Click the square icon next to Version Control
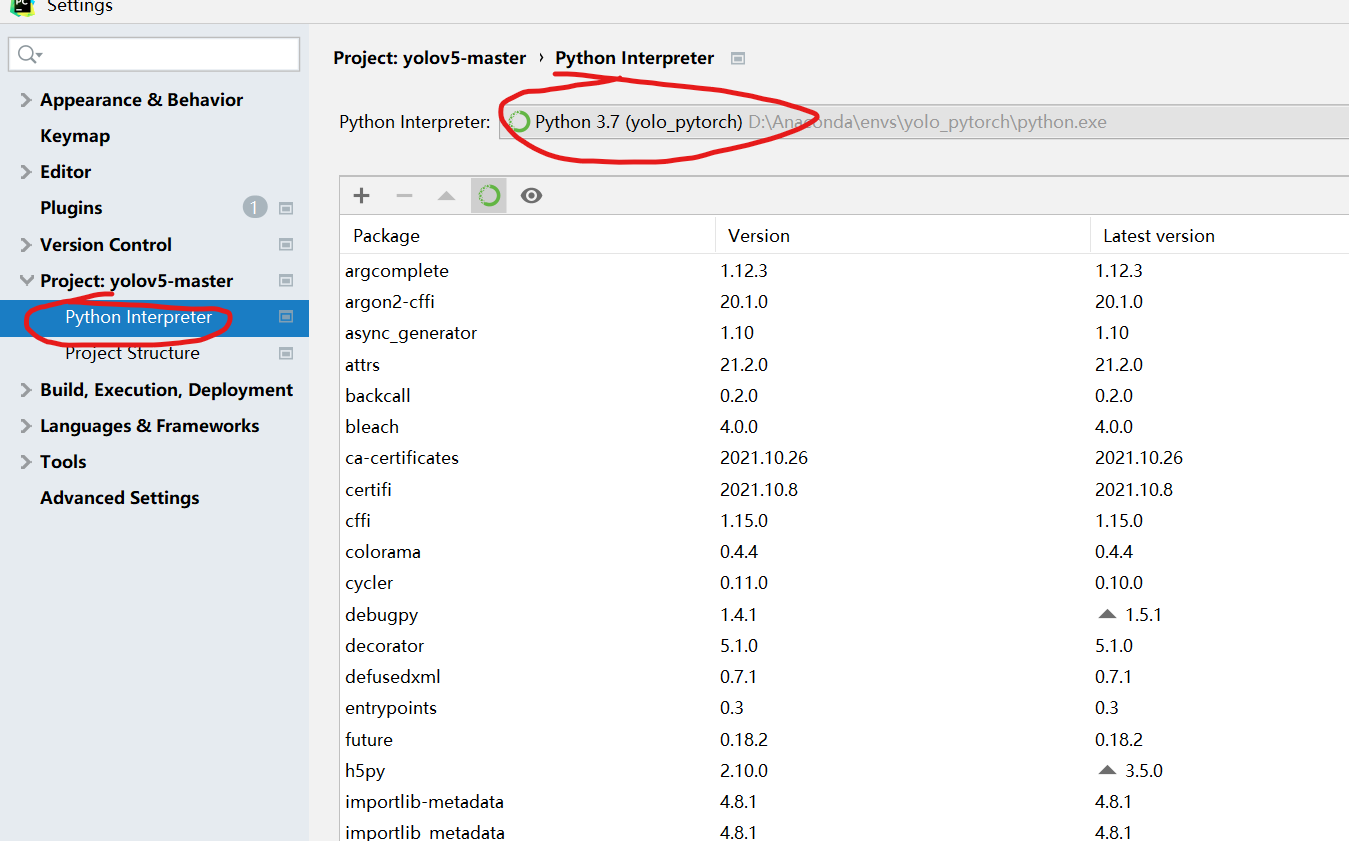1349x841 pixels. pyautogui.click(x=286, y=244)
